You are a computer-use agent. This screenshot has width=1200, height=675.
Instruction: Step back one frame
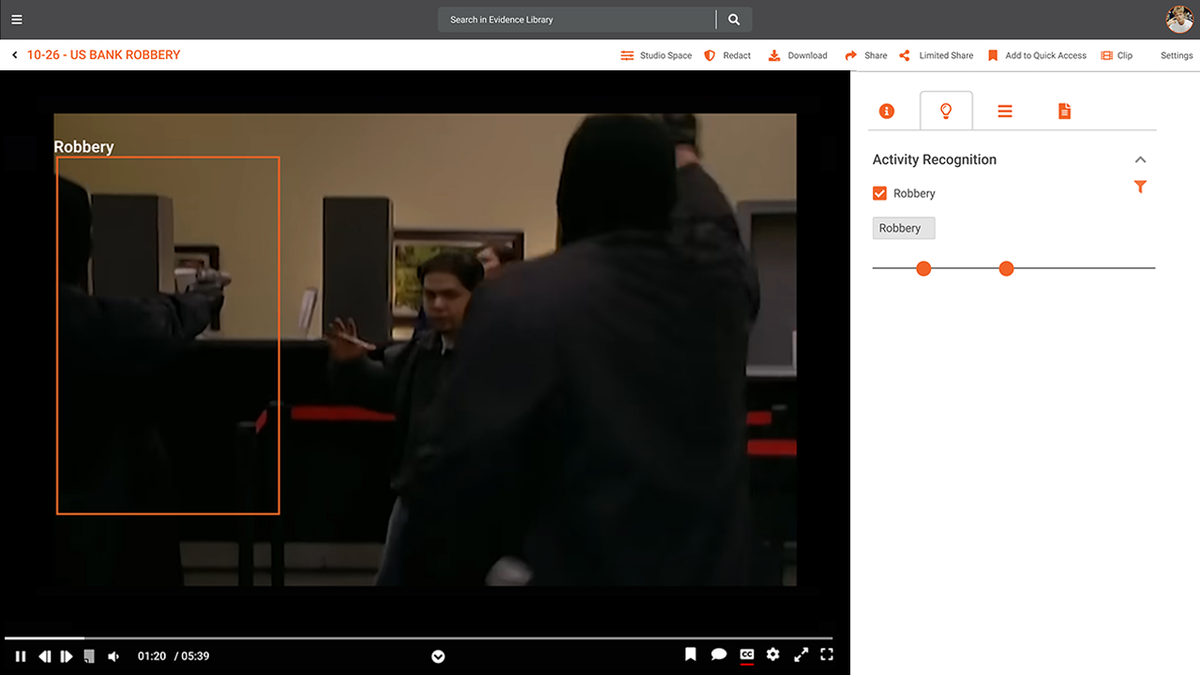pos(44,656)
